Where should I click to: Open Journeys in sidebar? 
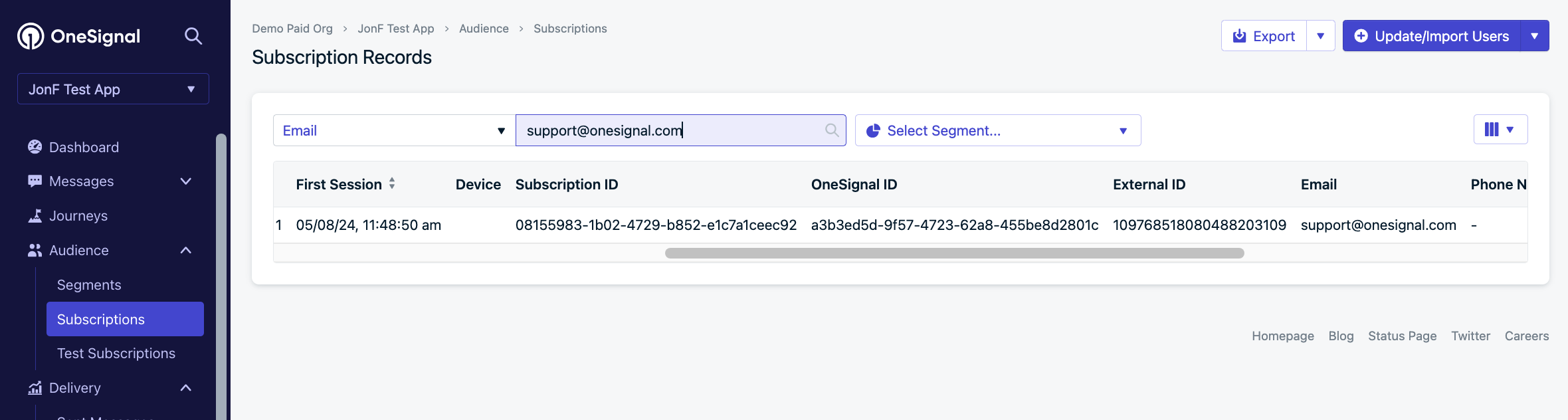point(78,216)
